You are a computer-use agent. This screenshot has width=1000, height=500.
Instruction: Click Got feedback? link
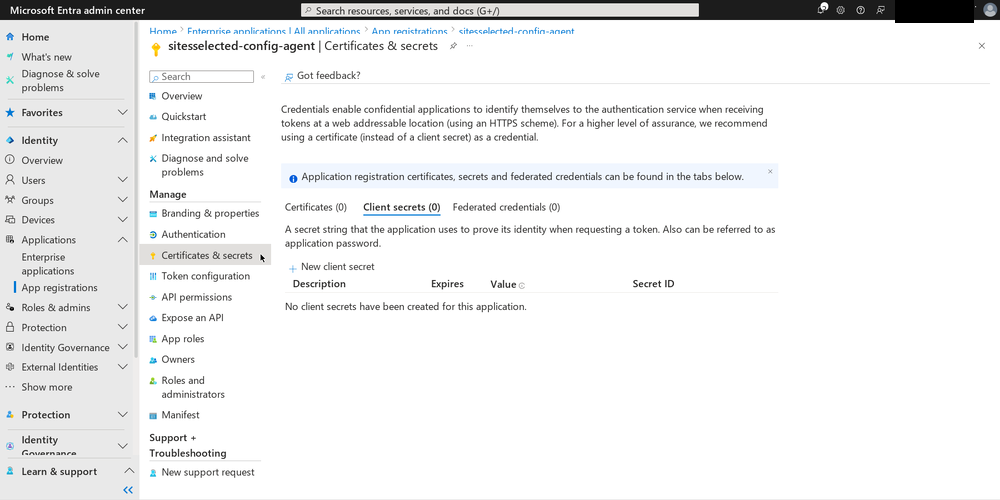tap(323, 75)
